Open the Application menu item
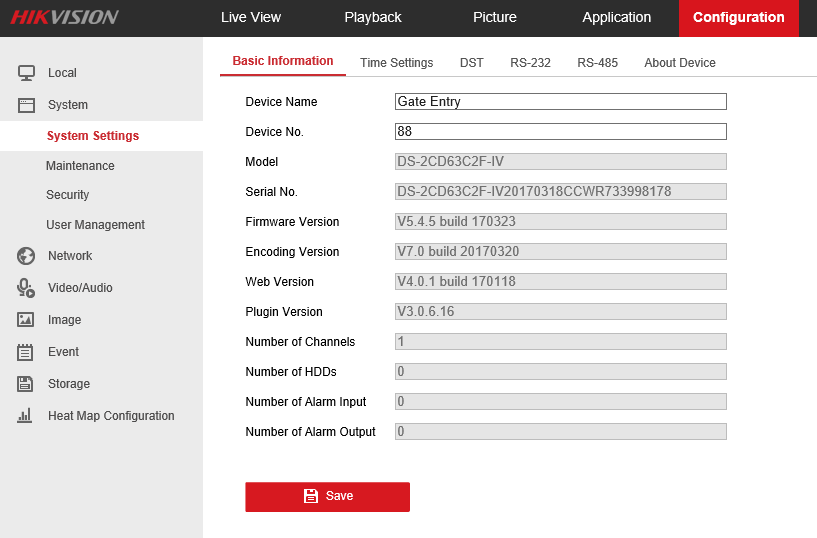 tap(617, 18)
